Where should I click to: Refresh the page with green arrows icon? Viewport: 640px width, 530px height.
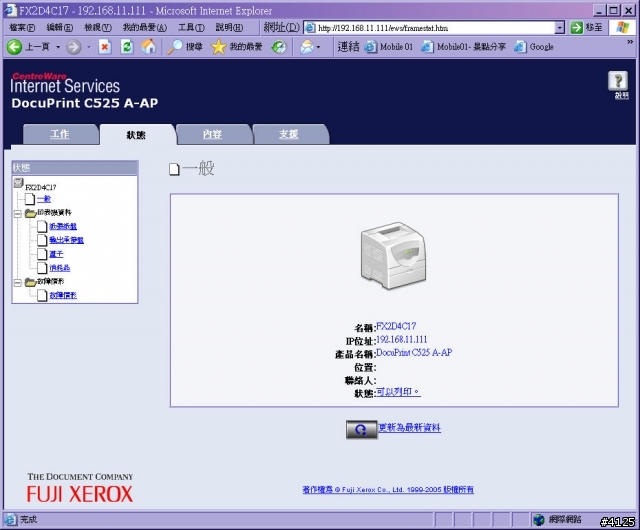[x=127, y=47]
